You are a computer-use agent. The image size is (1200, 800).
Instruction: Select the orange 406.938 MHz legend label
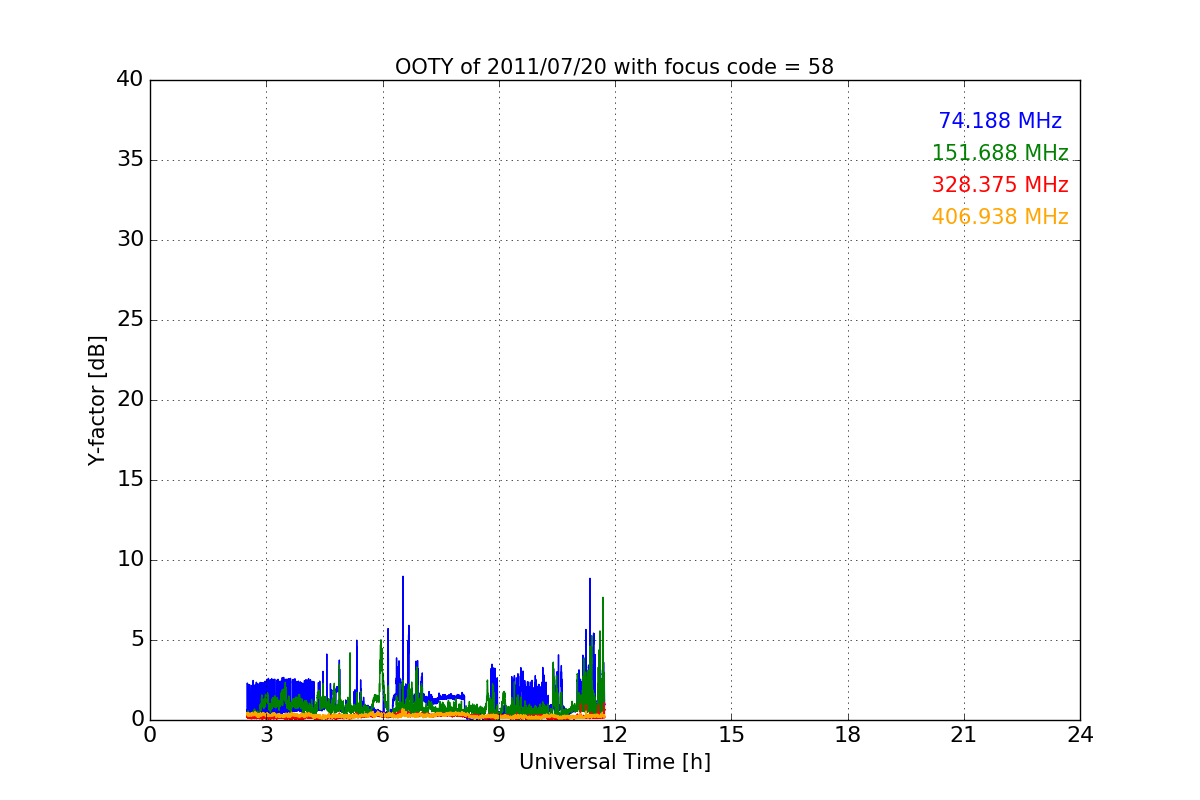tap(1000, 217)
